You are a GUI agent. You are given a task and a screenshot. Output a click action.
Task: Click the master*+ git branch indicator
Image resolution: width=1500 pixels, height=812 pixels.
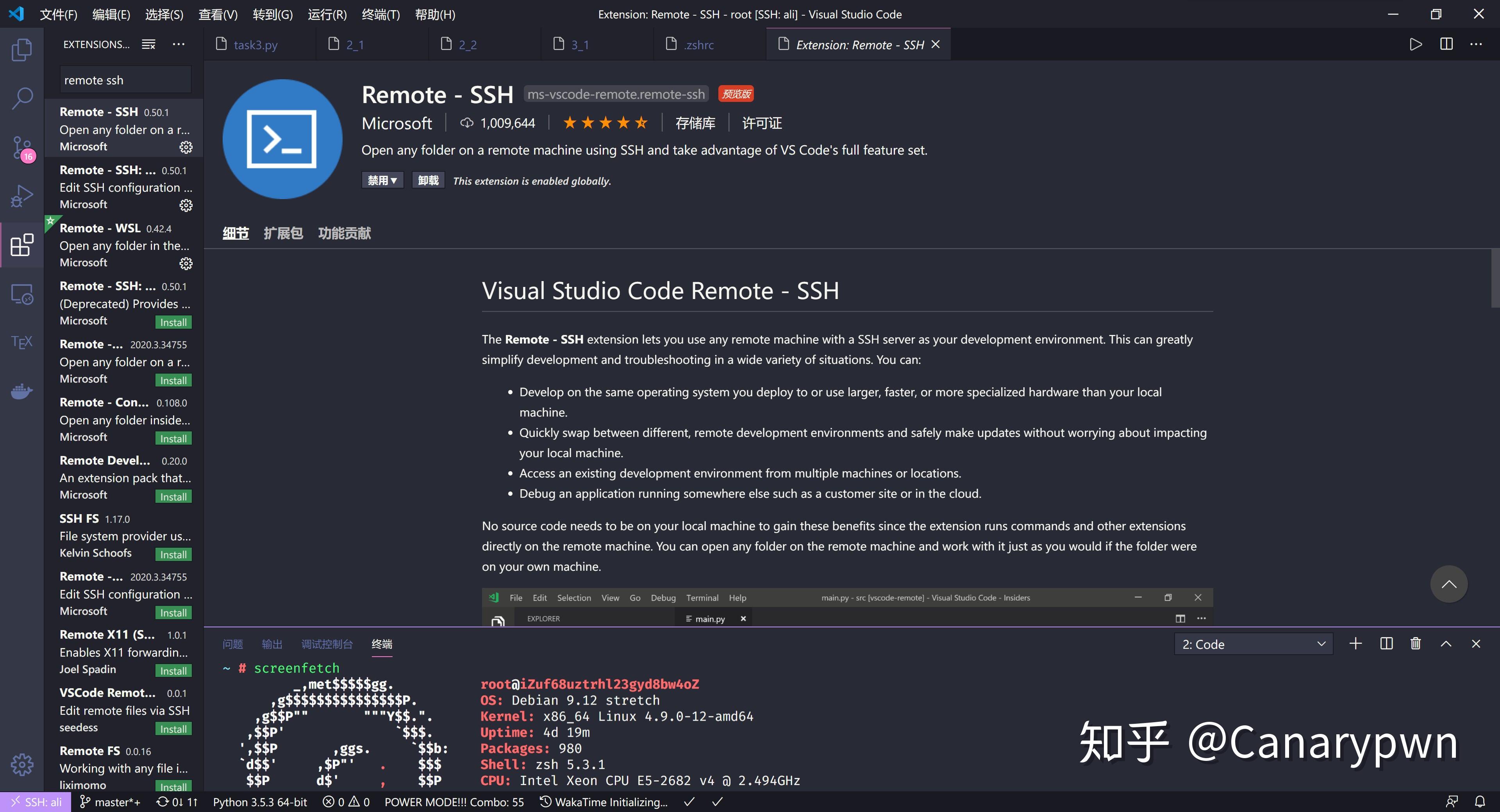(x=109, y=802)
